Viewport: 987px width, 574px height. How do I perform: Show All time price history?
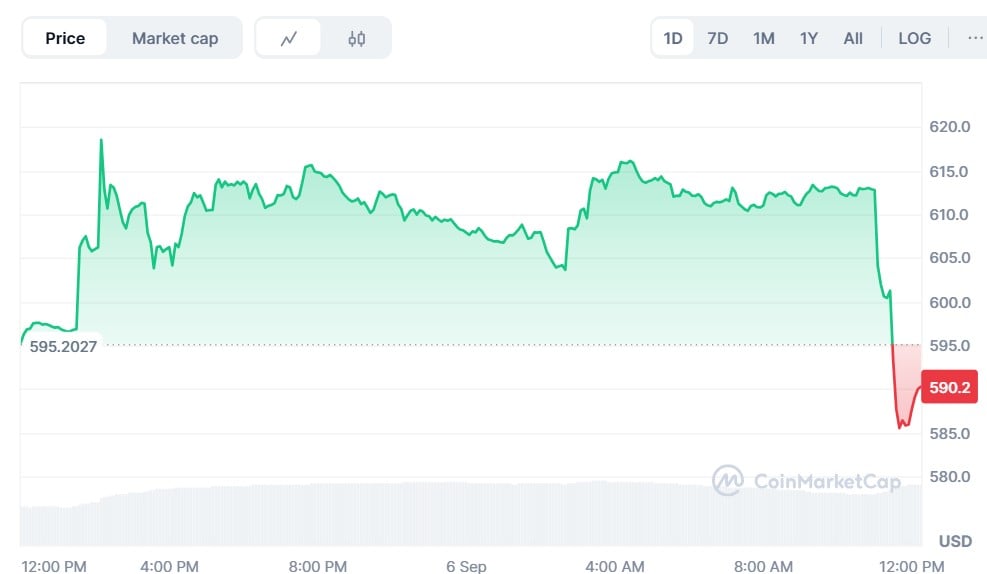[853, 38]
